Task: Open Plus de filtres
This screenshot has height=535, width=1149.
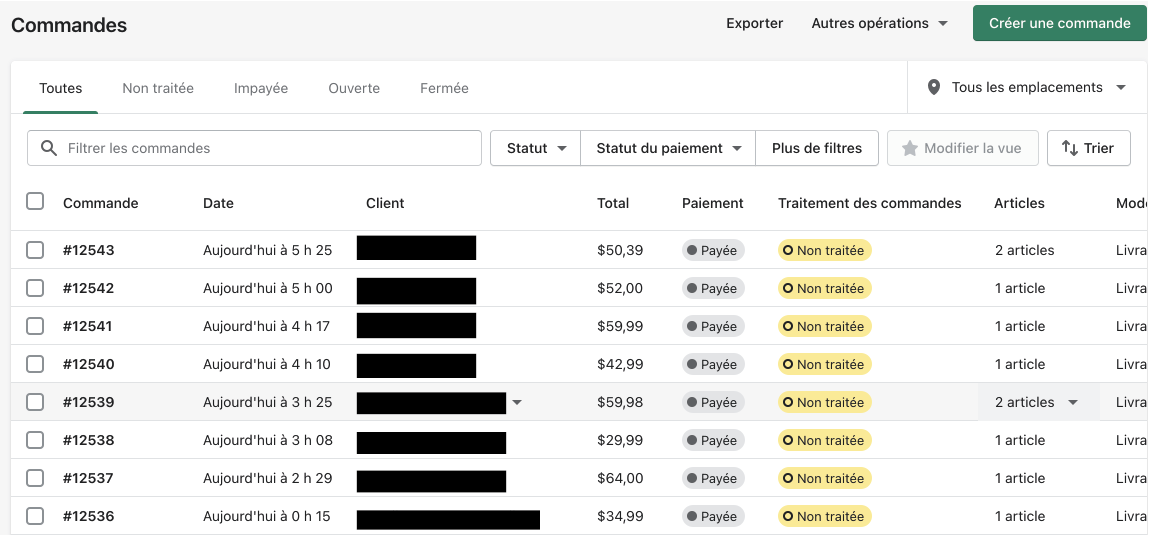Action: tap(817, 148)
